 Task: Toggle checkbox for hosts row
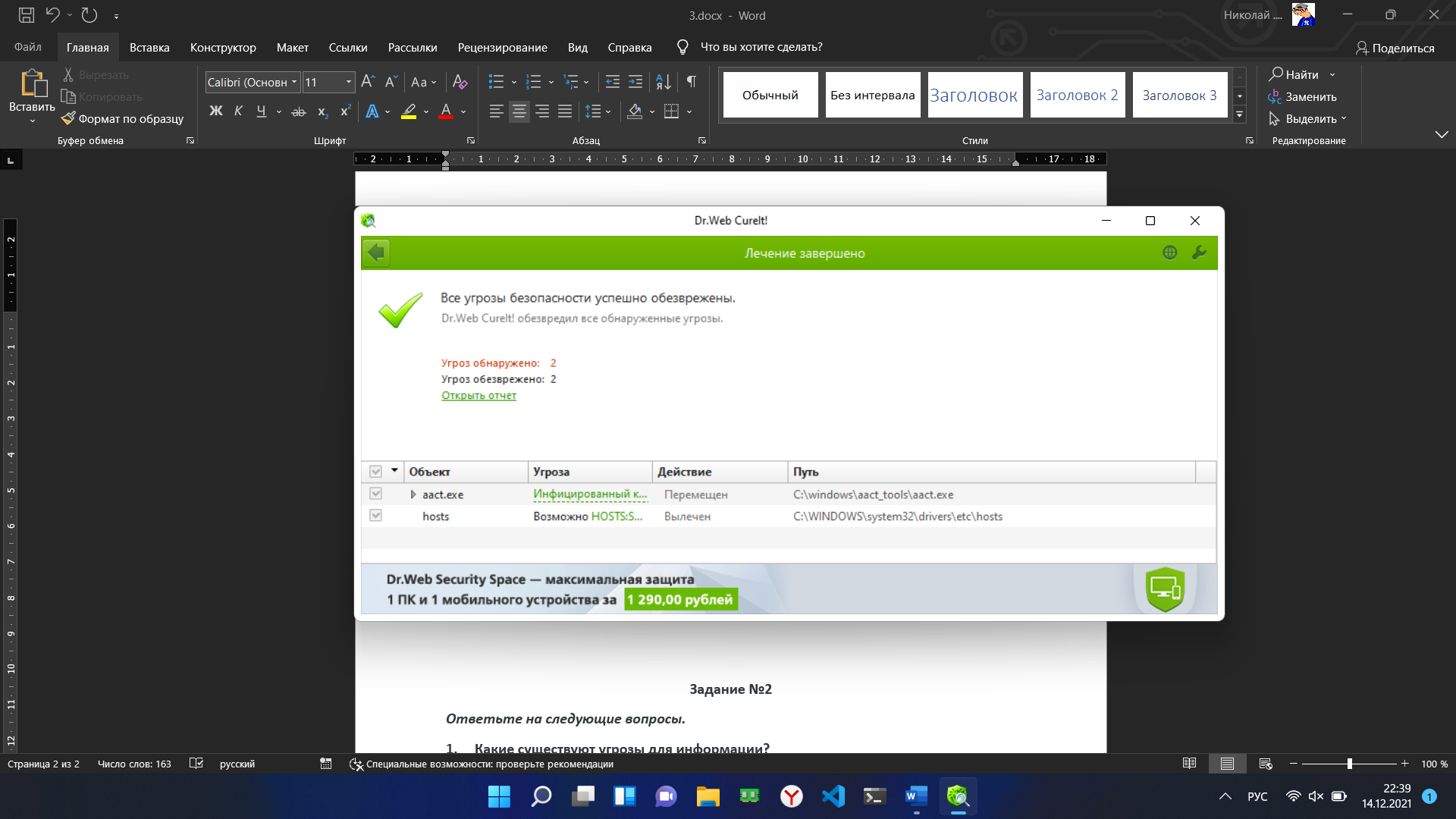pos(375,516)
